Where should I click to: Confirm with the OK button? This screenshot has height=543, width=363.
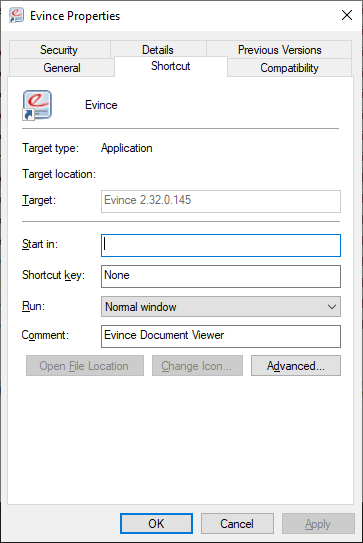(x=156, y=523)
